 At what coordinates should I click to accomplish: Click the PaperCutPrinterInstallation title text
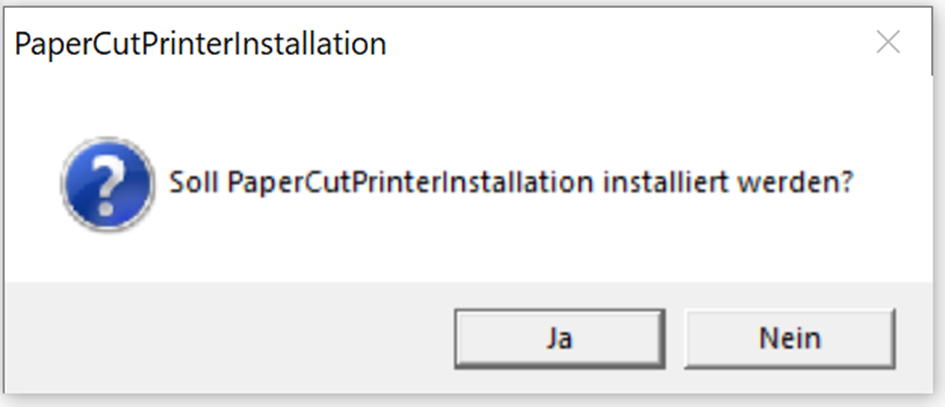coord(200,44)
